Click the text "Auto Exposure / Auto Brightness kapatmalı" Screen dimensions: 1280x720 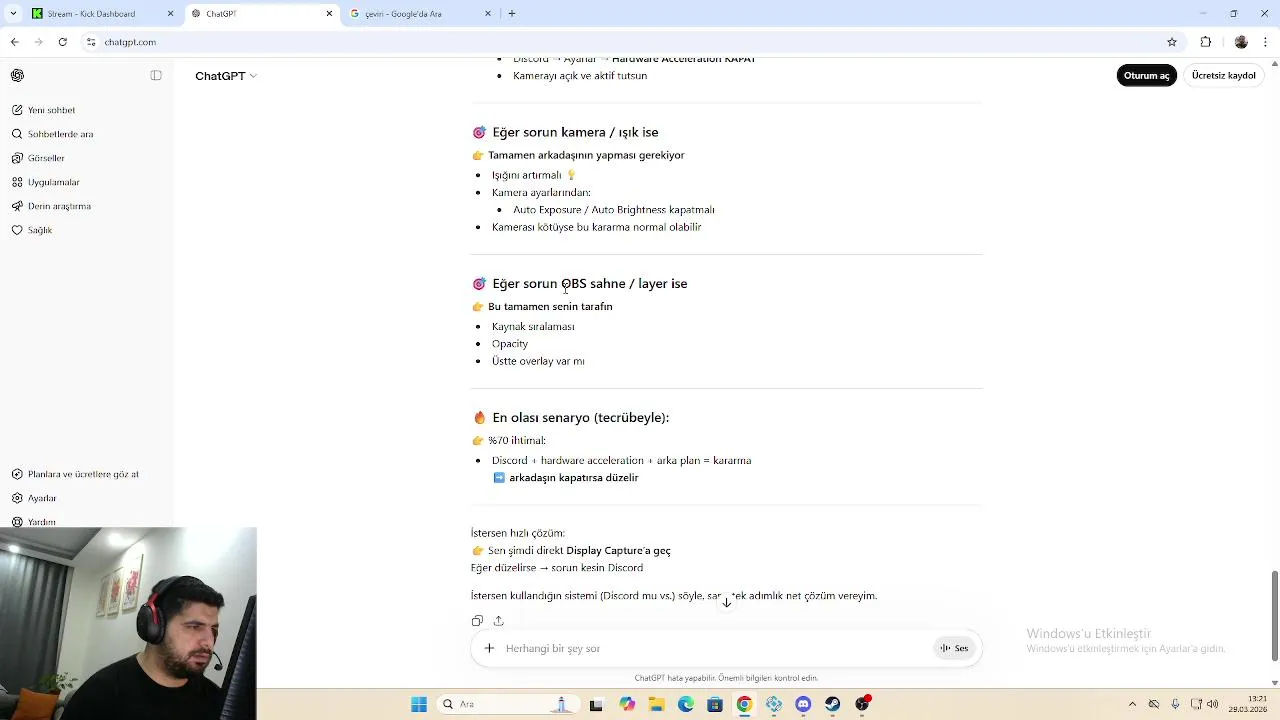click(x=614, y=210)
